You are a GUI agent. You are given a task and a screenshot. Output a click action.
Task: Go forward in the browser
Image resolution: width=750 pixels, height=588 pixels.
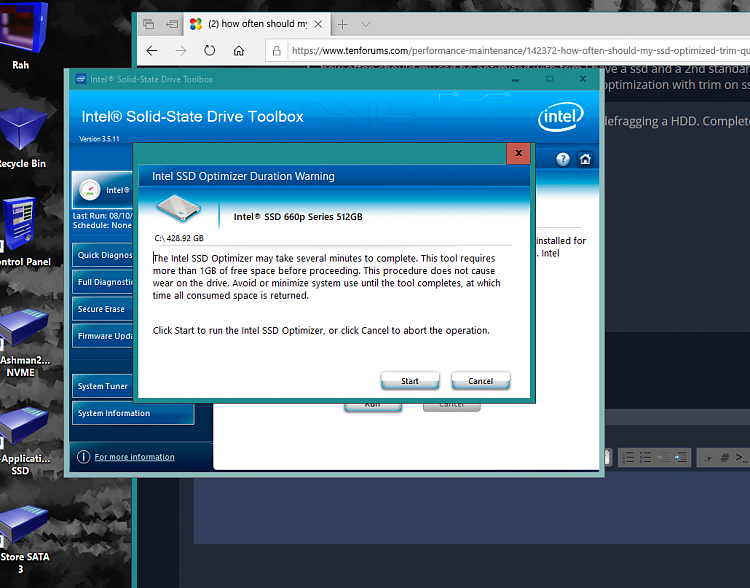pos(180,51)
